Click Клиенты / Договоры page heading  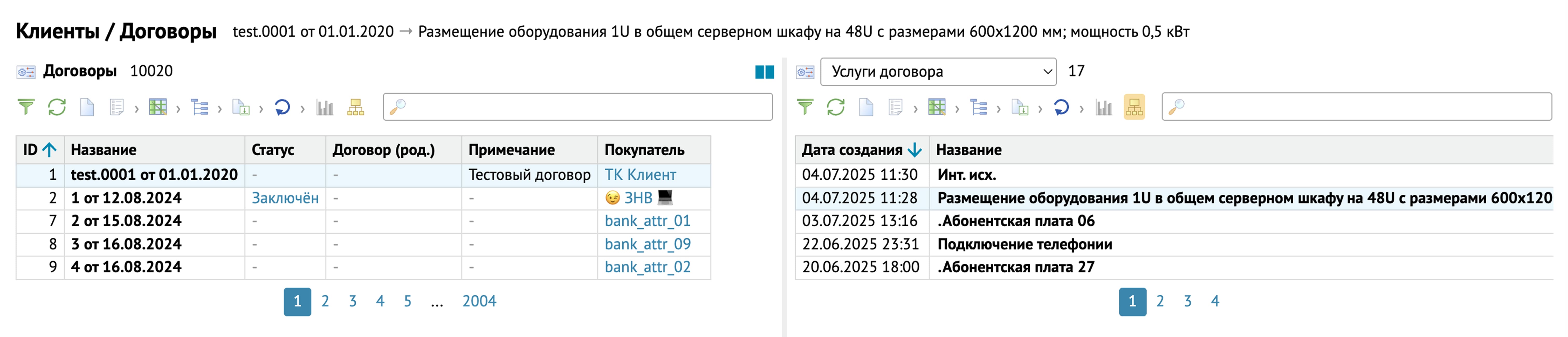(116, 31)
